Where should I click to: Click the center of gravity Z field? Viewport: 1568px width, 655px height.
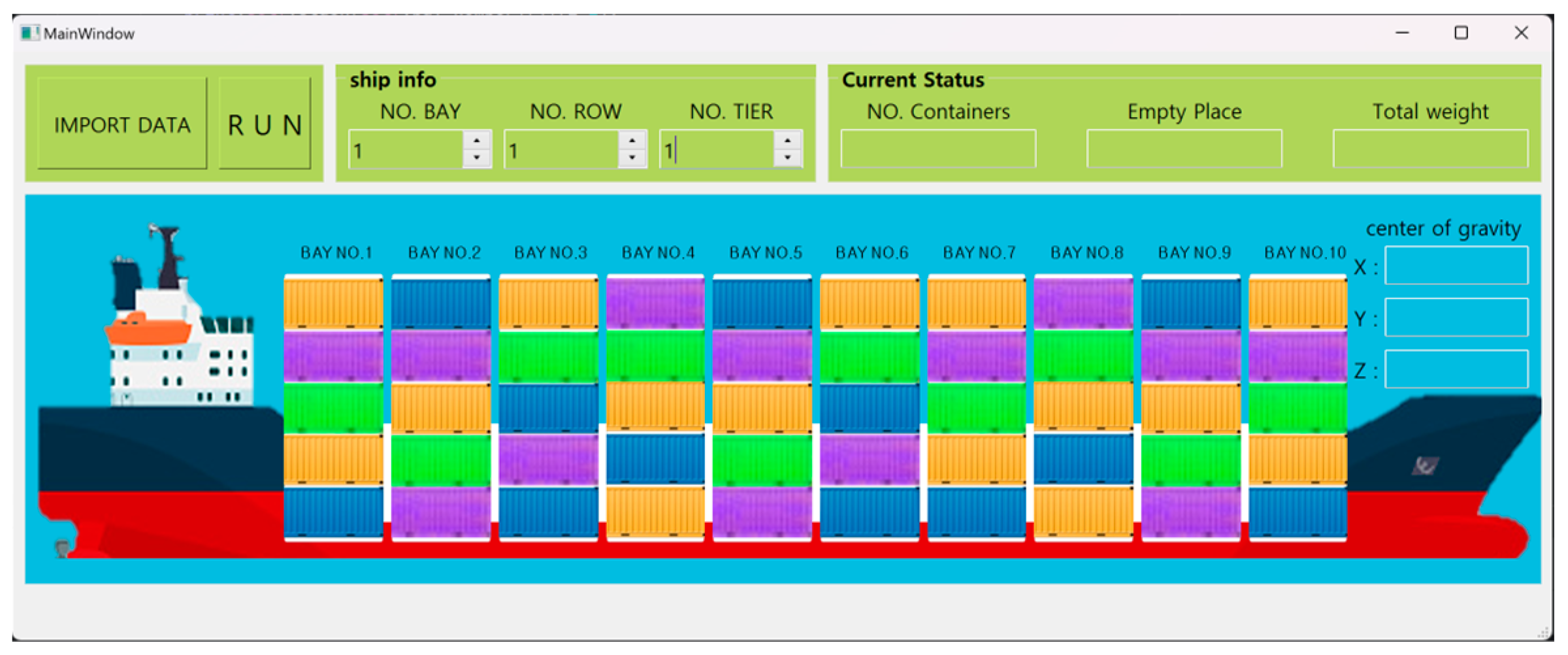point(1456,369)
